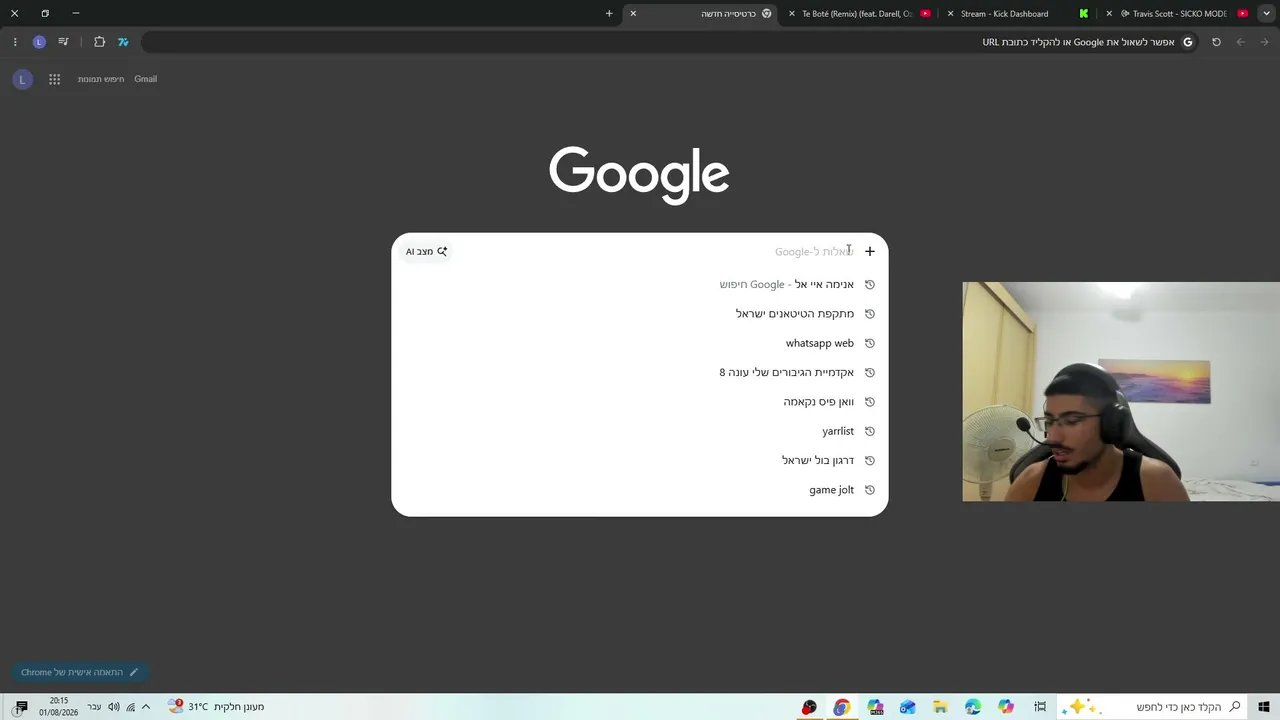The width and height of the screenshot is (1280, 720).
Task: Open the media controls toolbar icon
Action: coord(63,42)
